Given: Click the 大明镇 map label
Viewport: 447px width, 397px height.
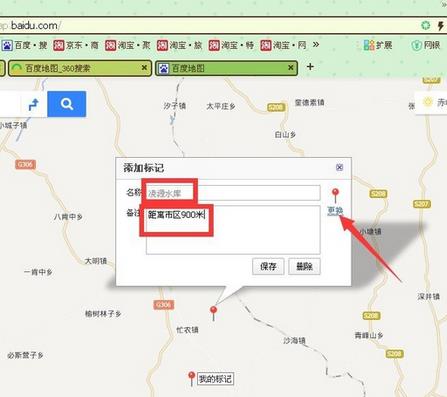Looking at the screenshot, I should [x=96, y=261].
